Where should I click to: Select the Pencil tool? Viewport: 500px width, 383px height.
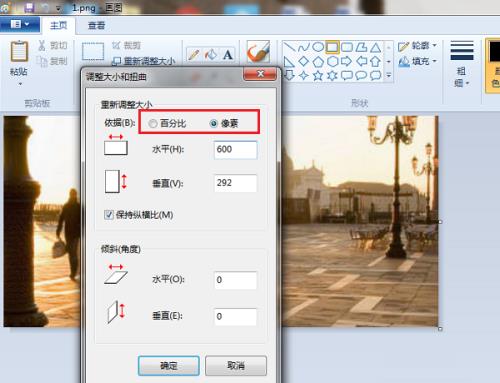click(x=194, y=55)
